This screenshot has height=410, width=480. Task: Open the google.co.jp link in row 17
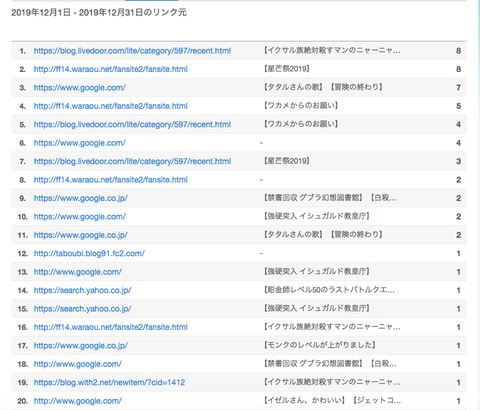click(81, 346)
